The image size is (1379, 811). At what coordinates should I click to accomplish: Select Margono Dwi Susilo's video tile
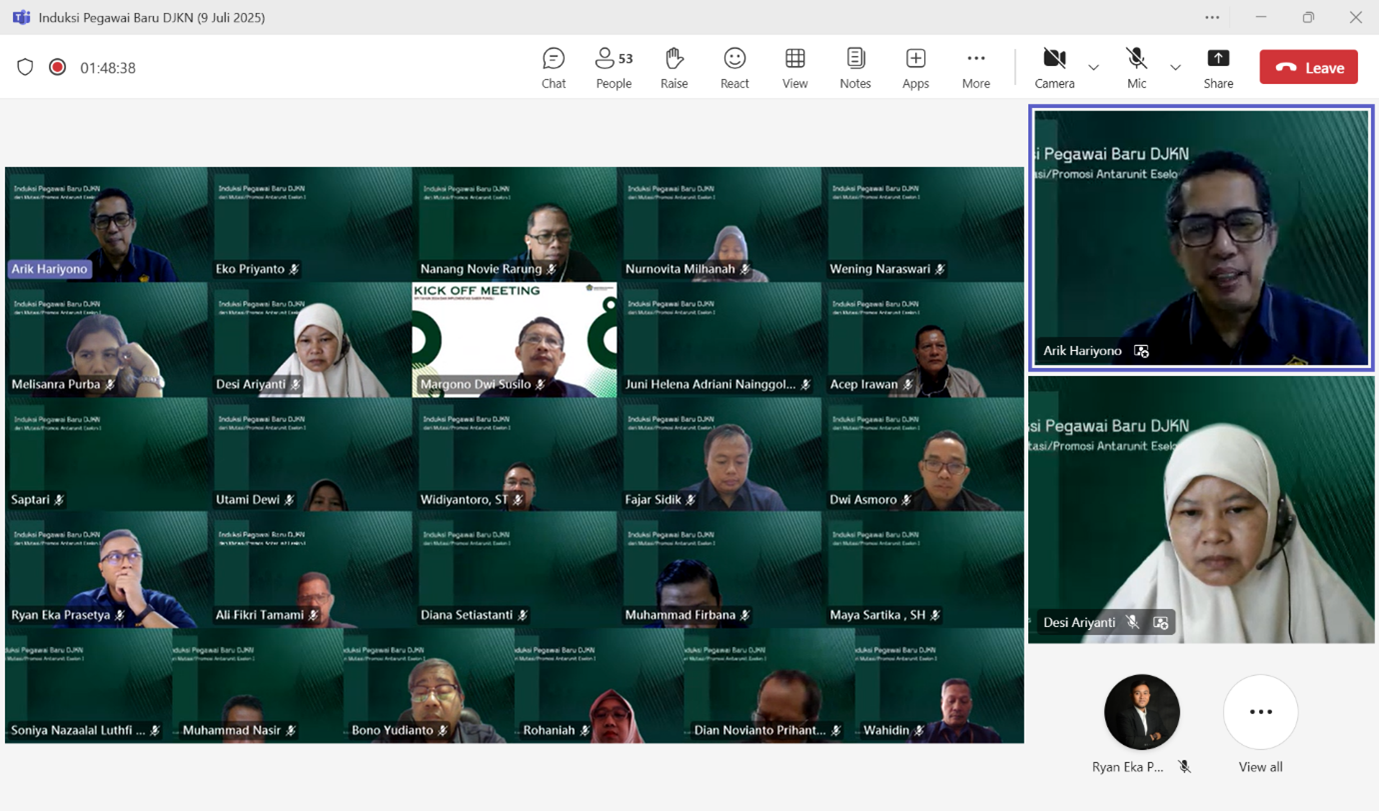(x=514, y=340)
